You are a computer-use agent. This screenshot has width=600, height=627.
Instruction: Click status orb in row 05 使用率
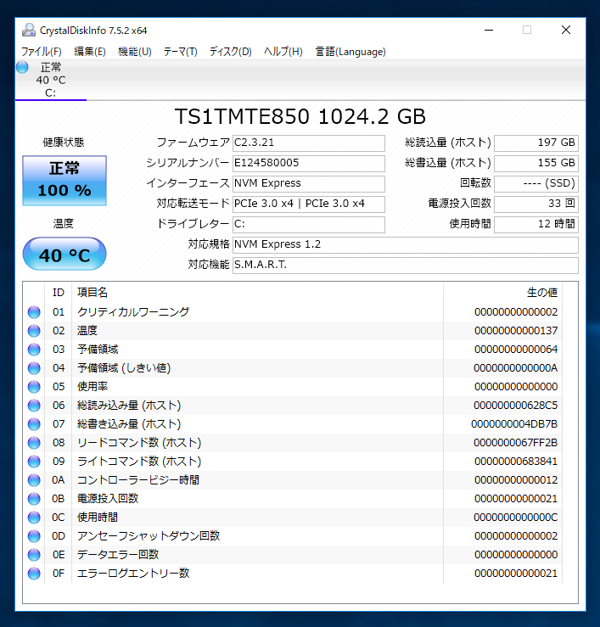(34, 387)
